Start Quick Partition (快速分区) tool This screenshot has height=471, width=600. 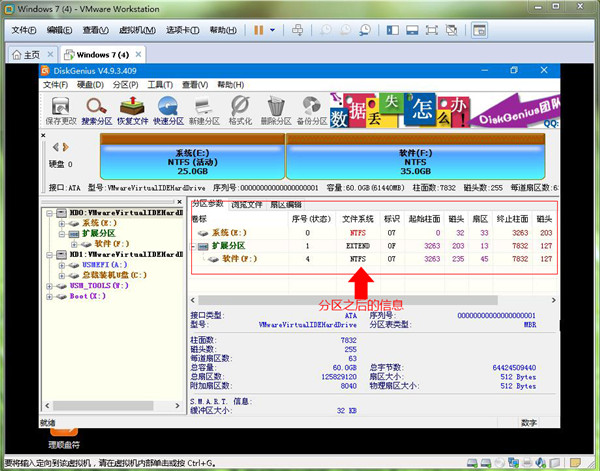(168, 110)
